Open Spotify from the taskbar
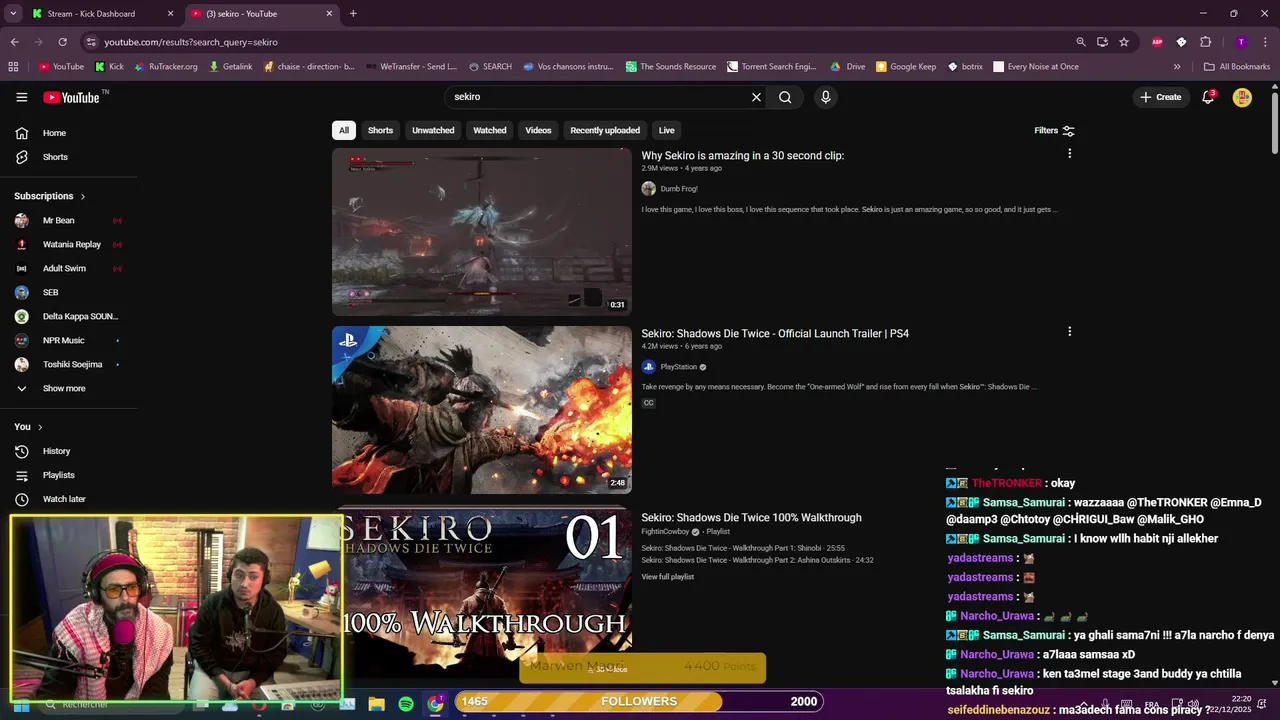 (406, 704)
